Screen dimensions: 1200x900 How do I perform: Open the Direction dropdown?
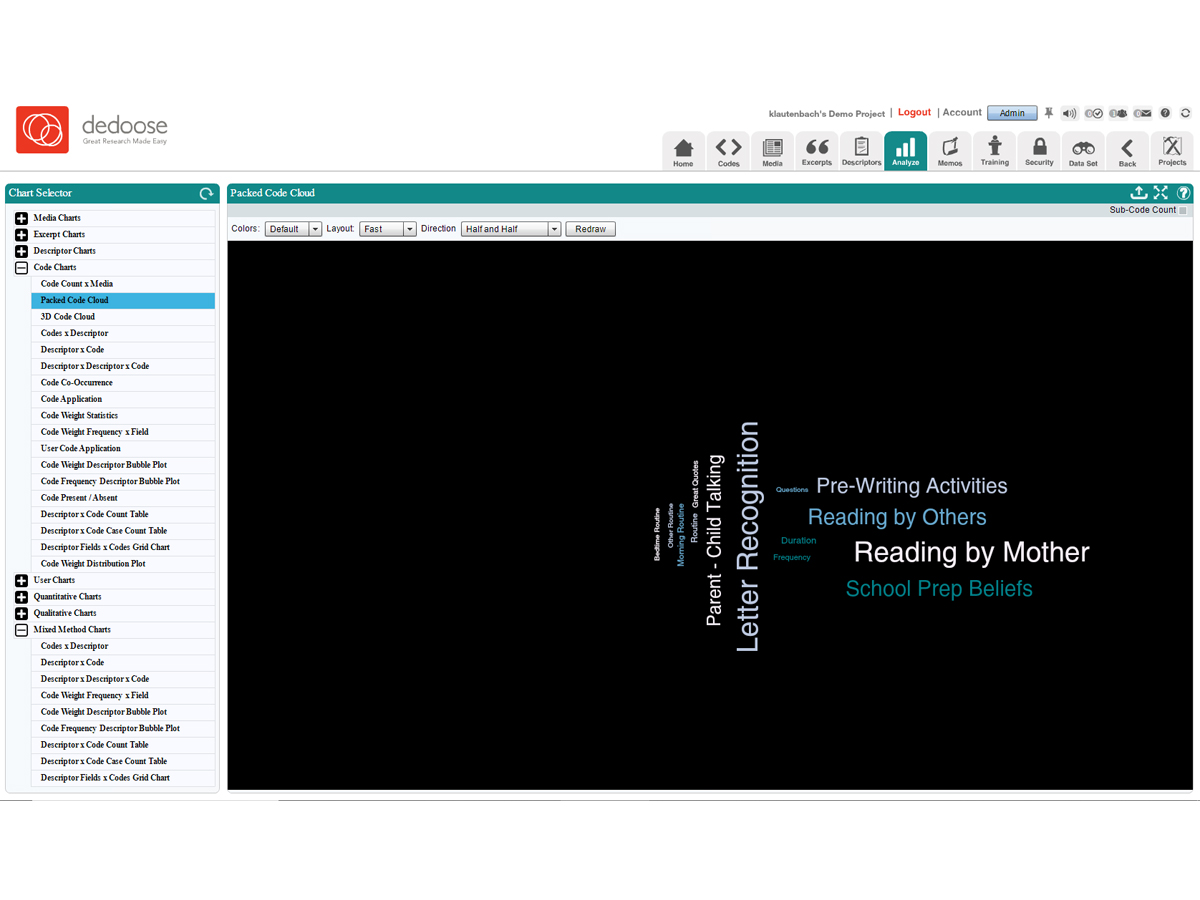[511, 229]
